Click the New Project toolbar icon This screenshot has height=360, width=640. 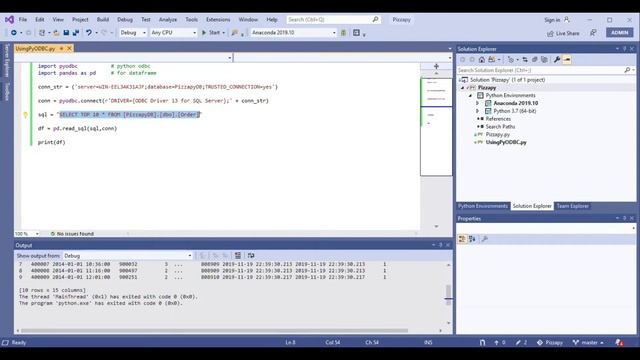[42, 33]
